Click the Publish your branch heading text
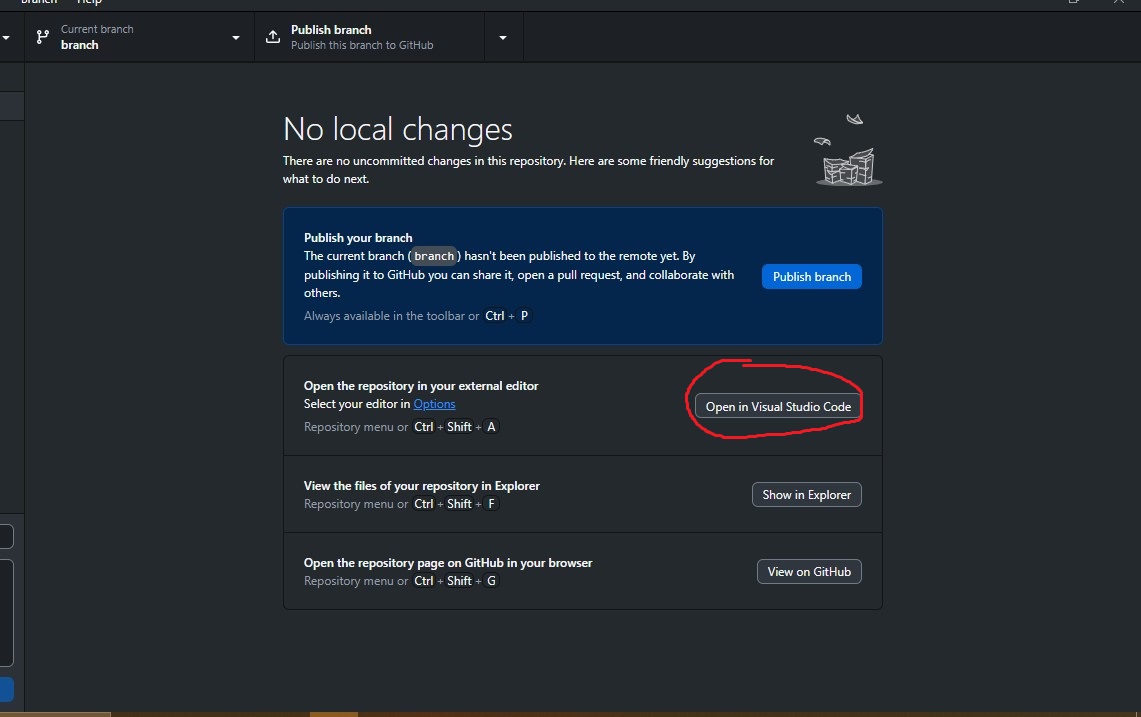 pyautogui.click(x=358, y=237)
